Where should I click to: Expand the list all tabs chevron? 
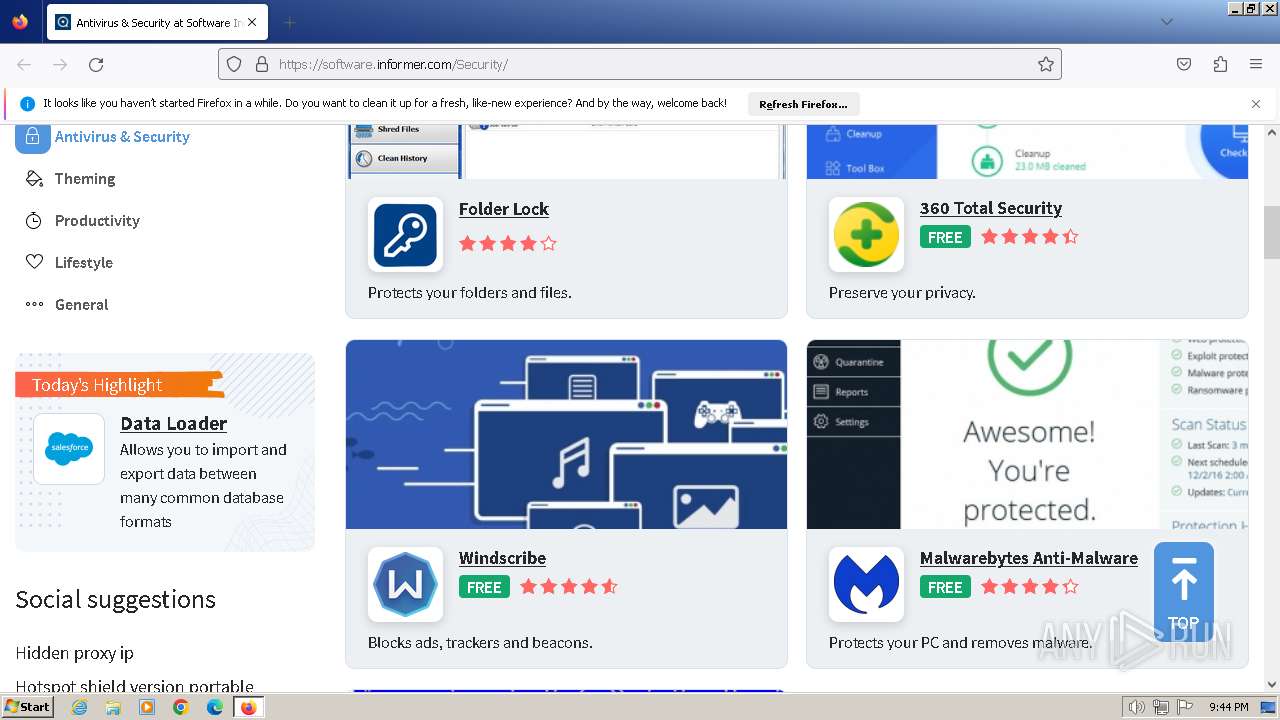point(1166,22)
